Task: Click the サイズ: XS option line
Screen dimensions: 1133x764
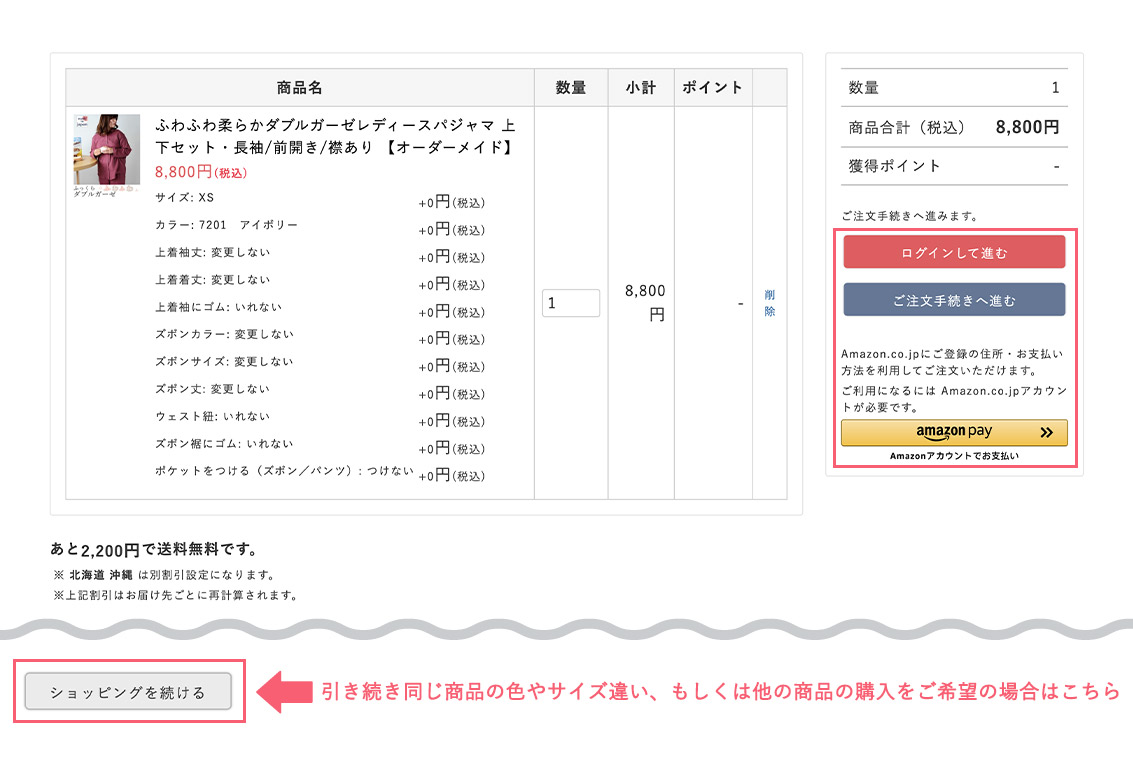Action: tap(185, 198)
